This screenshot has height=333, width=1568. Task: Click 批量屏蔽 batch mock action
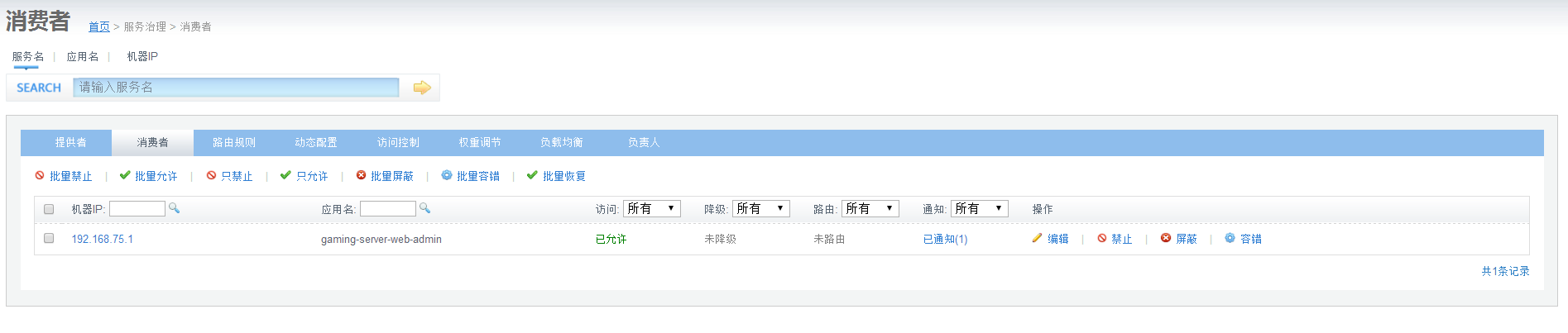pos(385,176)
